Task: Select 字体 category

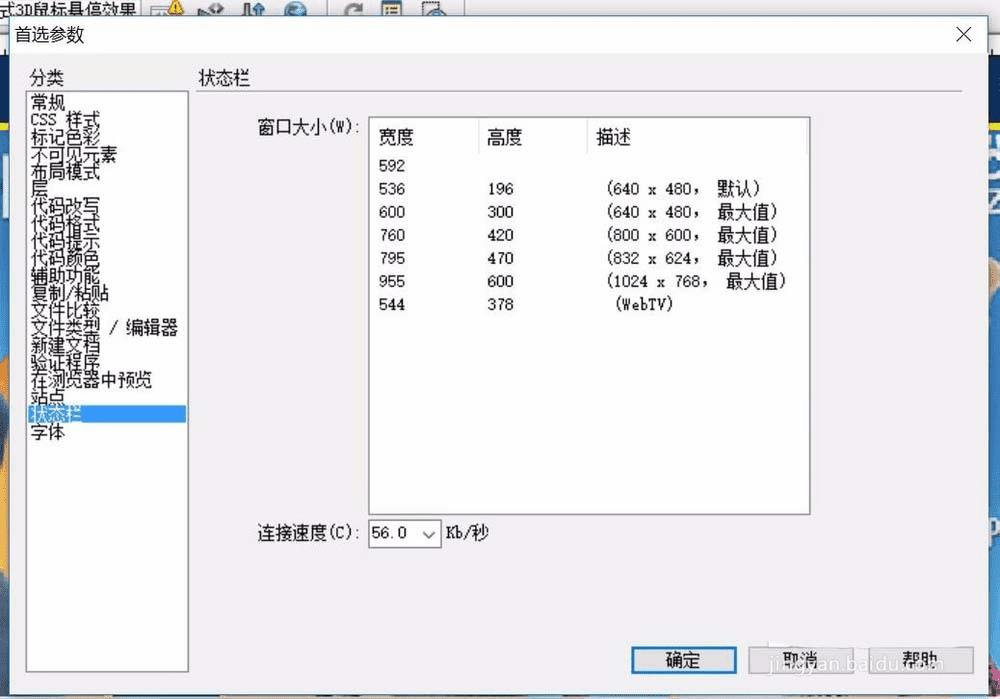Action: point(48,432)
